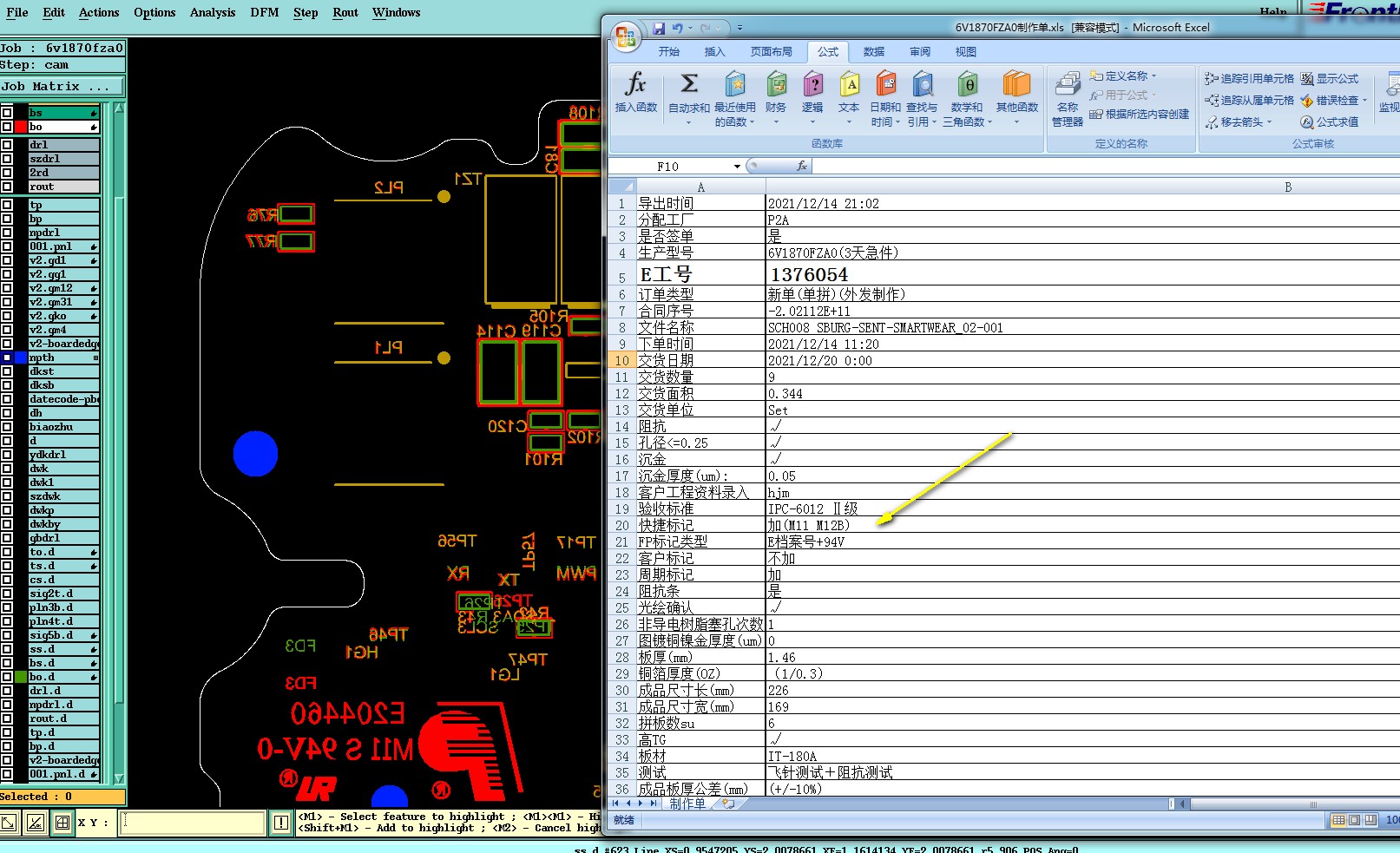
Task: Click the Math and Trig functions icon
Action: click(x=966, y=84)
